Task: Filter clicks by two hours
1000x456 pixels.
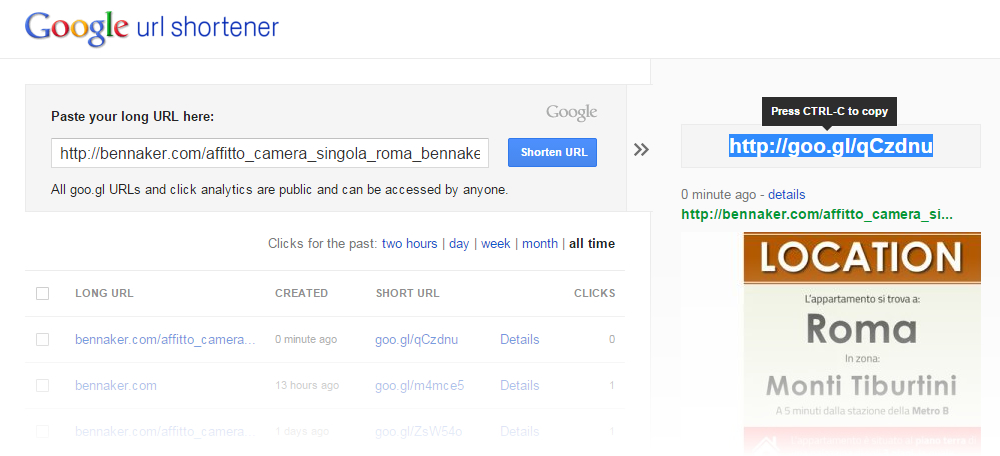Action: click(x=409, y=244)
